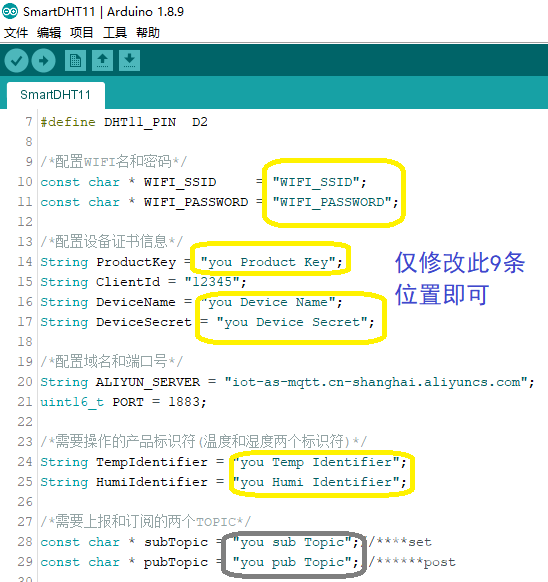Open the 工具 menu
The width and height of the screenshot is (548, 582).
coord(115,33)
